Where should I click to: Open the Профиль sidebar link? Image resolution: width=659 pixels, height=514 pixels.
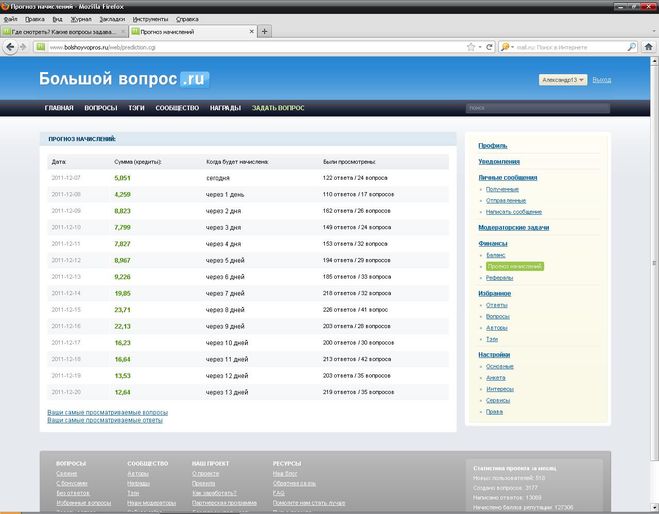point(493,146)
